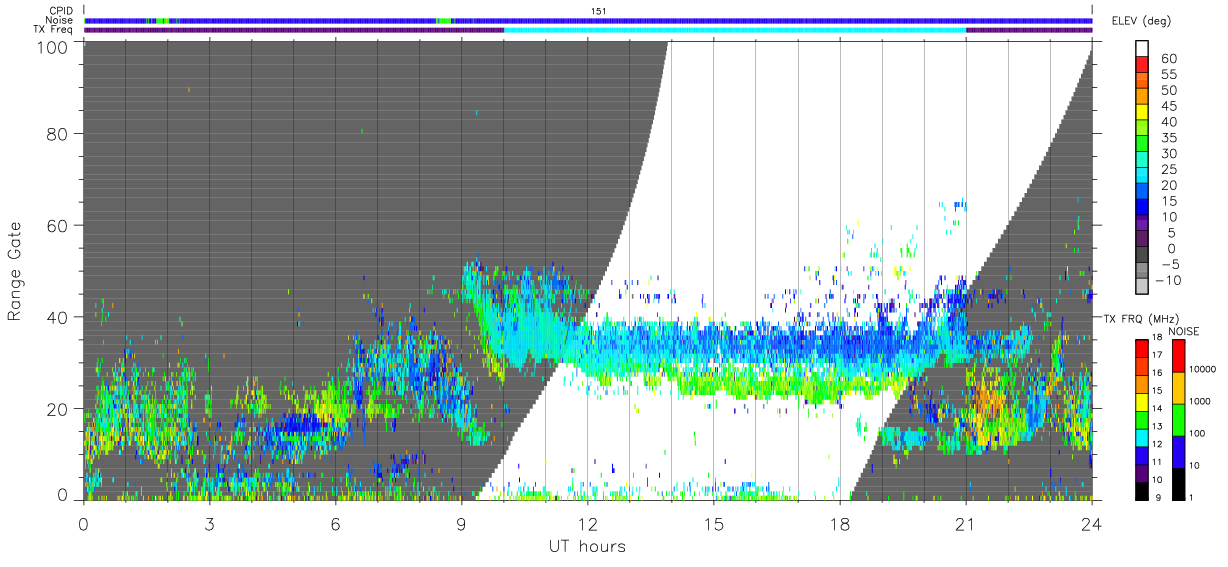Click the '15' tick label on the UT hours axis
The image size is (1228, 567).
coord(714,523)
